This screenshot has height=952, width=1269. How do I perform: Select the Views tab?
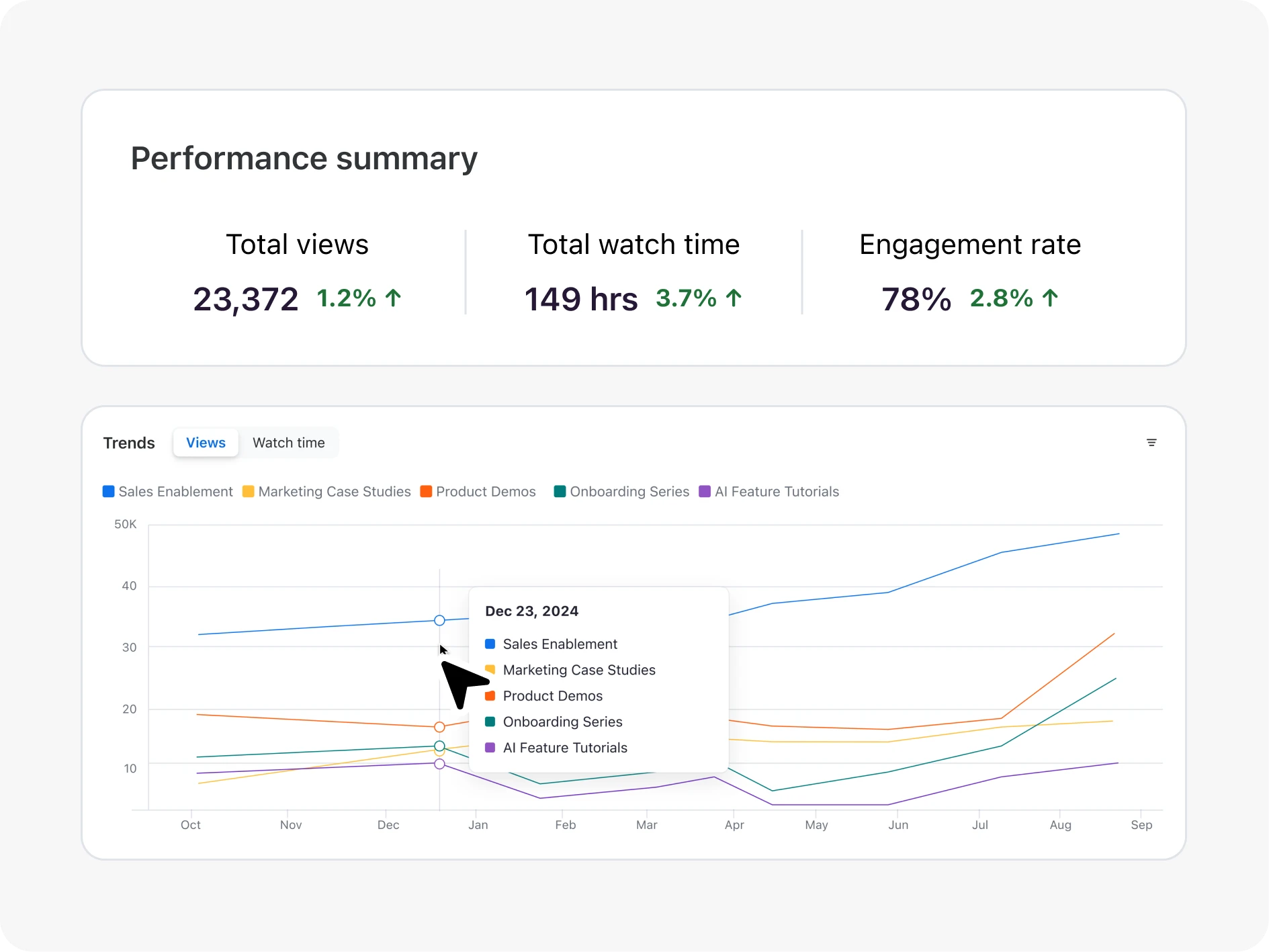pyautogui.click(x=206, y=443)
